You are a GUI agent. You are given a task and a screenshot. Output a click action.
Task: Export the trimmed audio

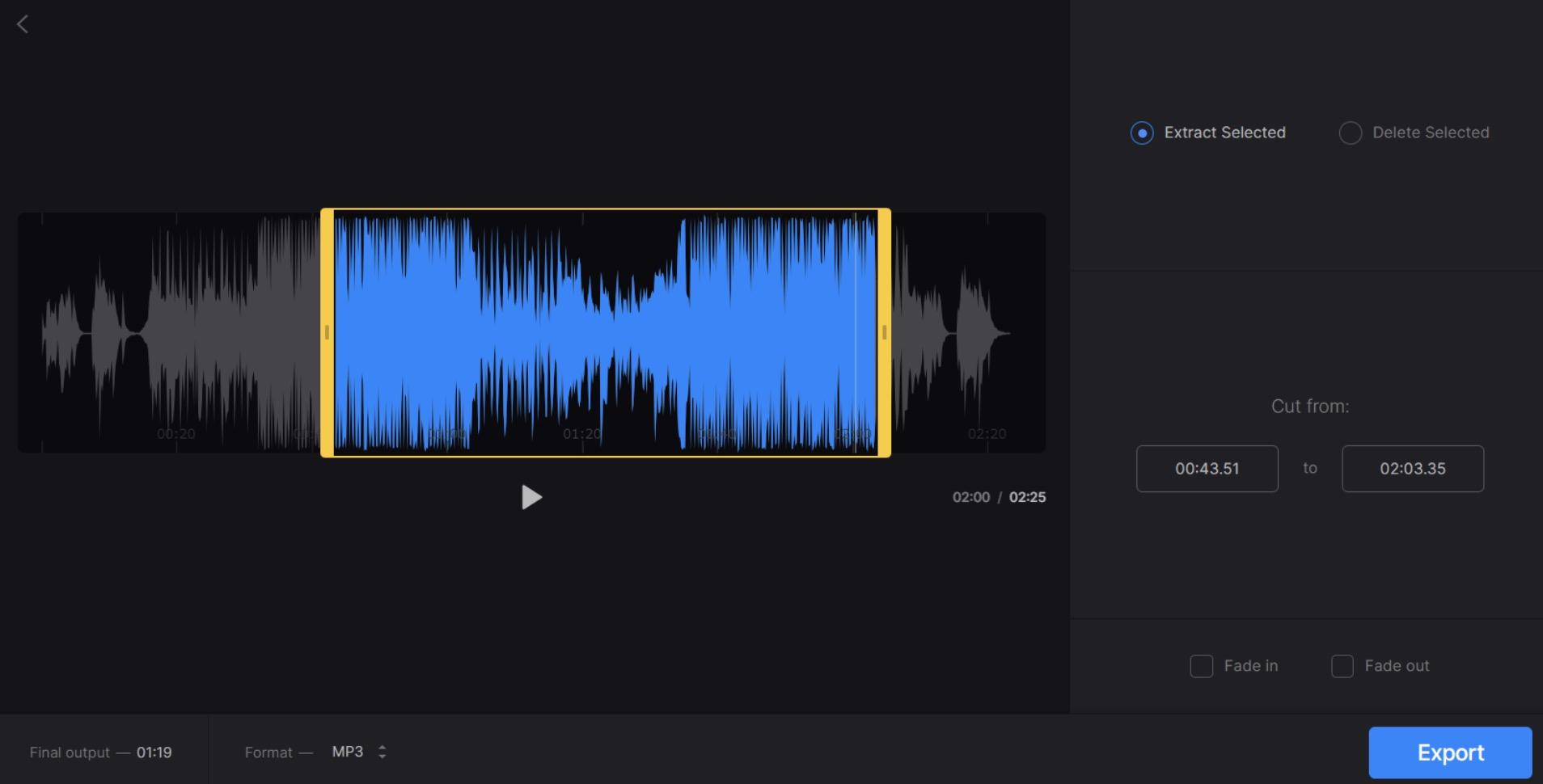pyautogui.click(x=1450, y=752)
